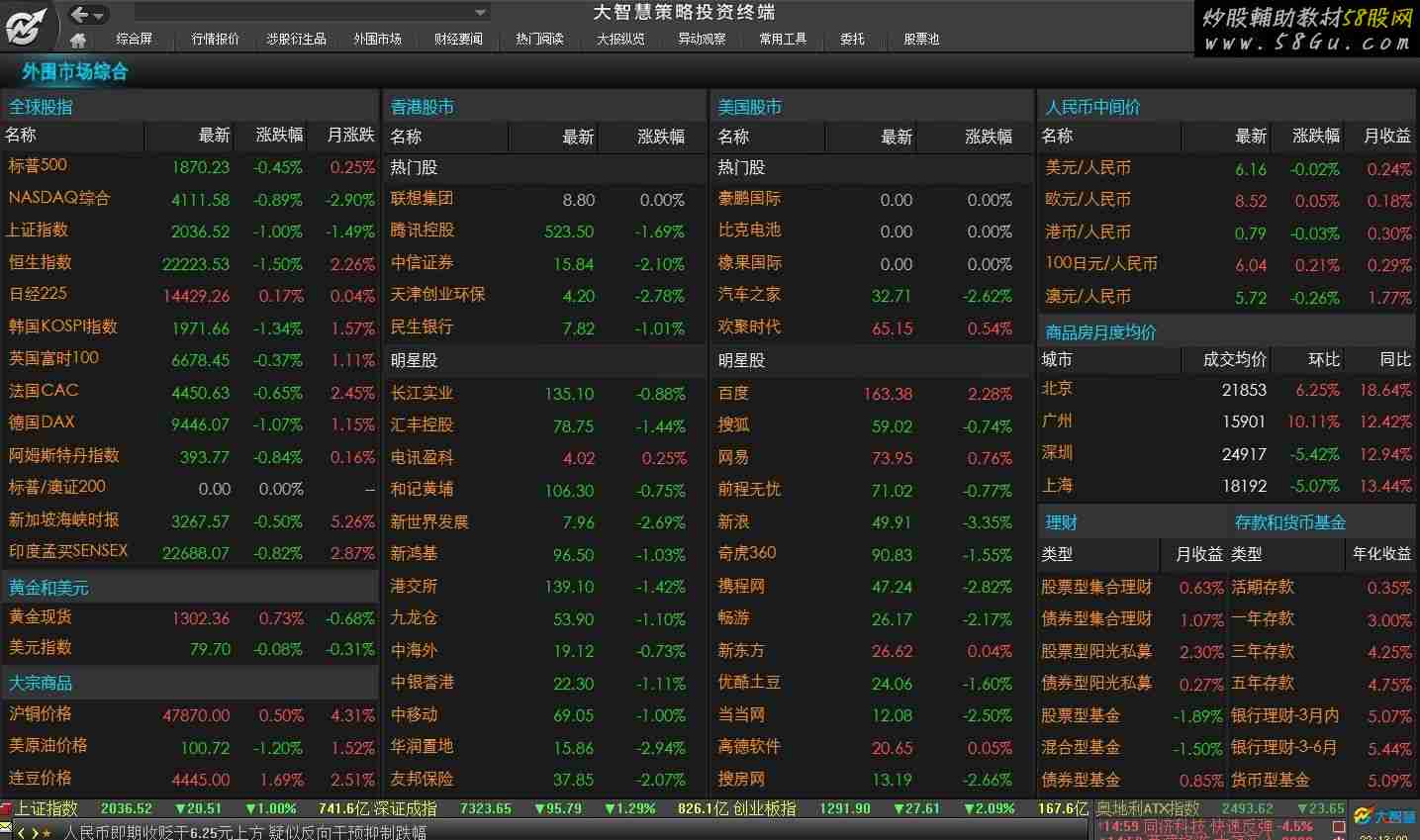This screenshot has width=1420, height=840.
Task: Open the 人民币即期收贬于6.25元上方 news headline
Action: pyautogui.click(x=244, y=832)
